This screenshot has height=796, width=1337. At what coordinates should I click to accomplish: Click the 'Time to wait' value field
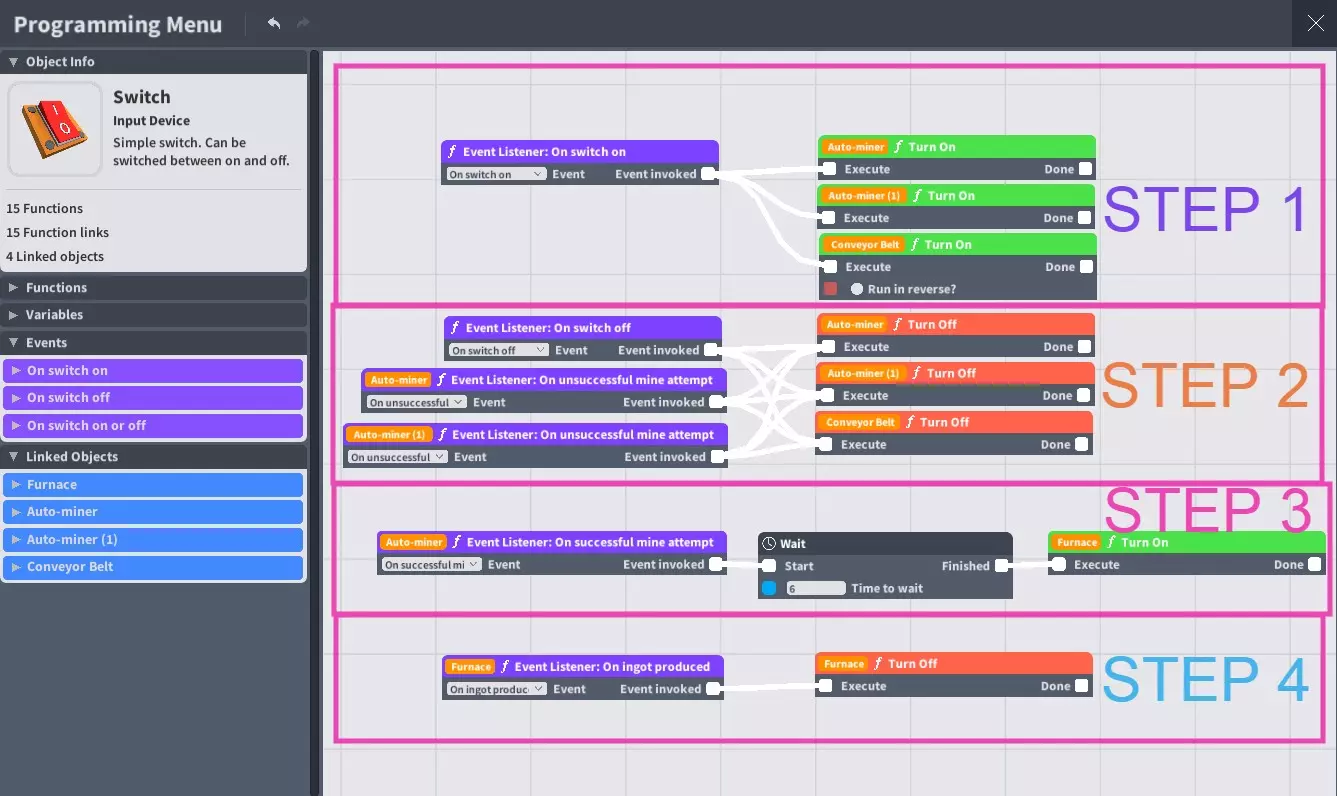point(816,589)
